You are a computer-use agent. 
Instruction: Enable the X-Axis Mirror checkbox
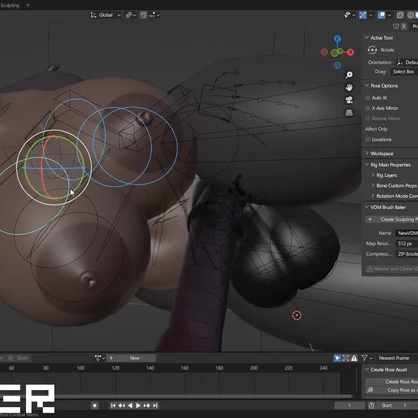(368, 108)
